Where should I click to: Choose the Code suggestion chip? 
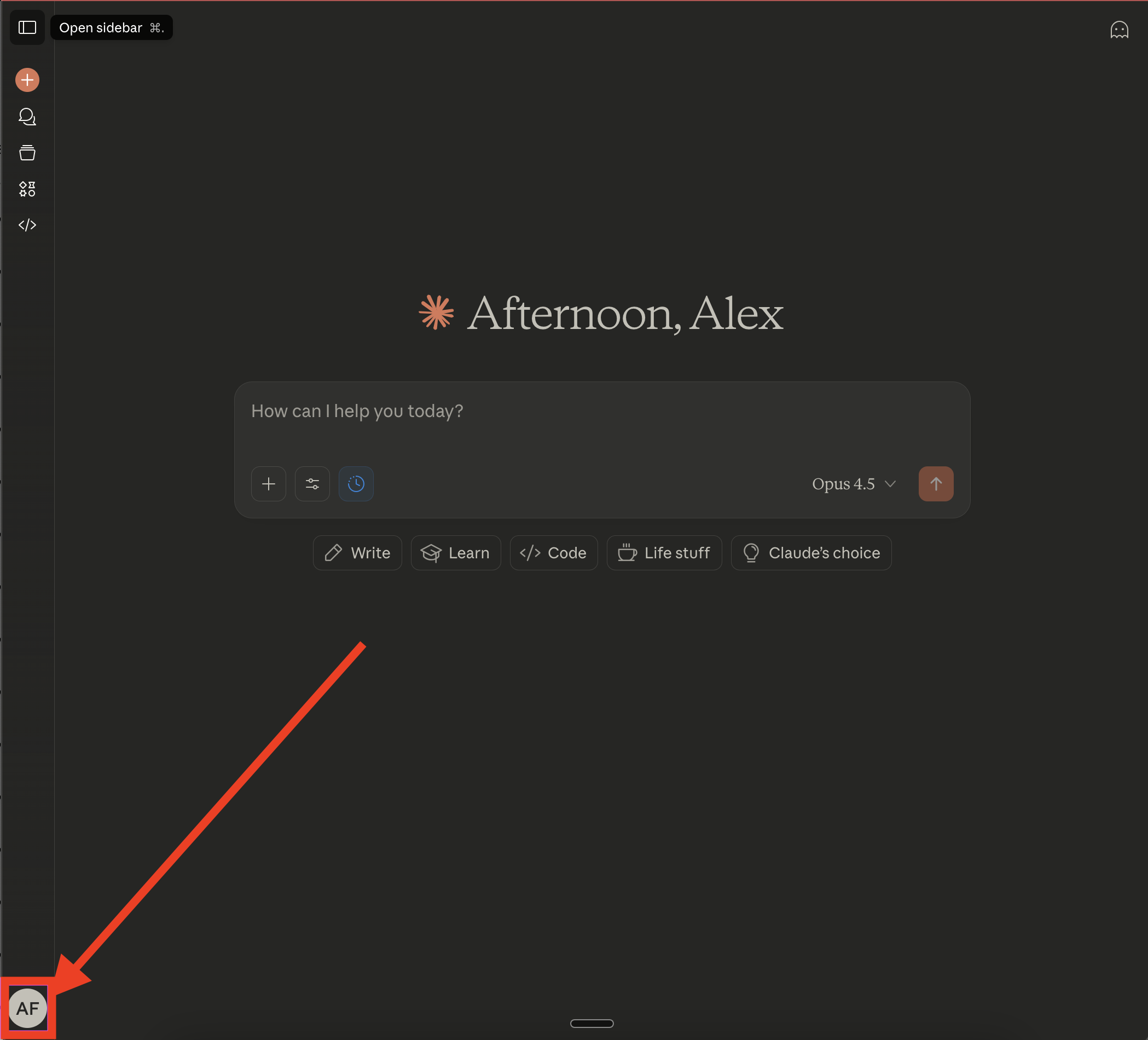tap(554, 552)
